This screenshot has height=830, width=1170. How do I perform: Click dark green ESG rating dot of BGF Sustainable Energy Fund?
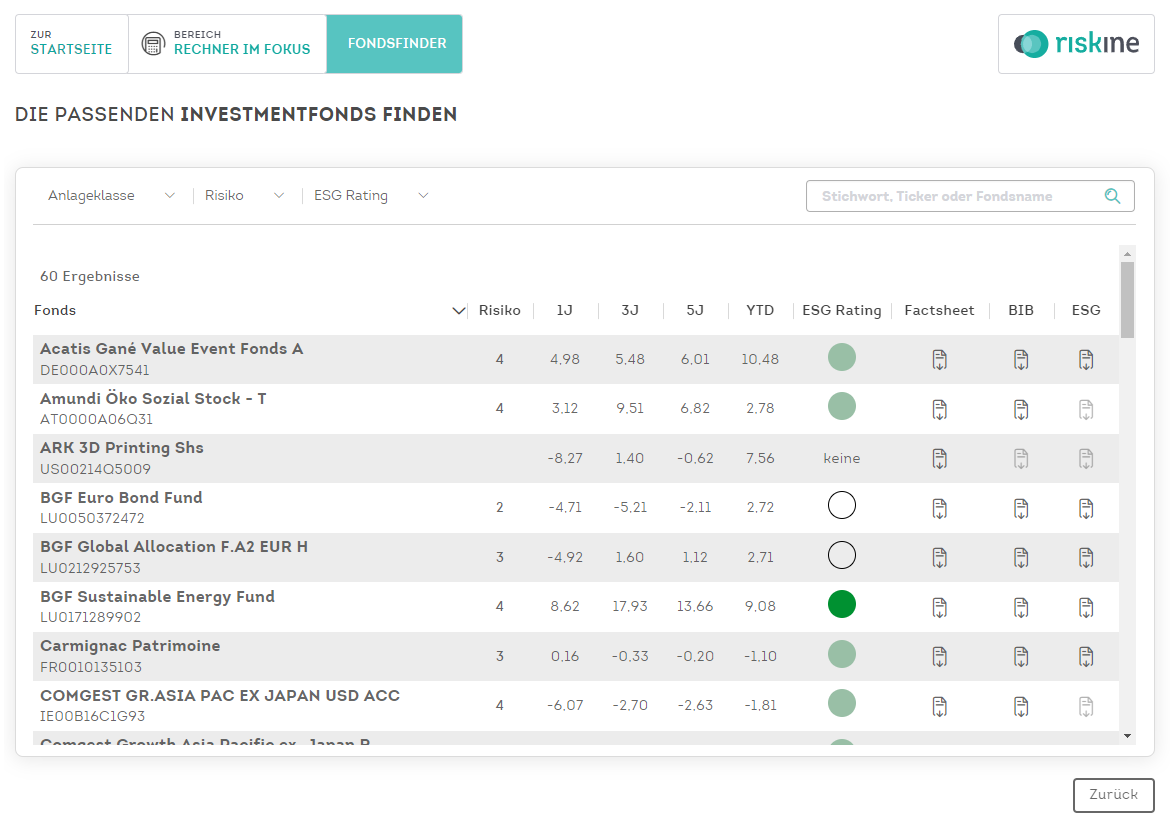pyautogui.click(x=842, y=605)
